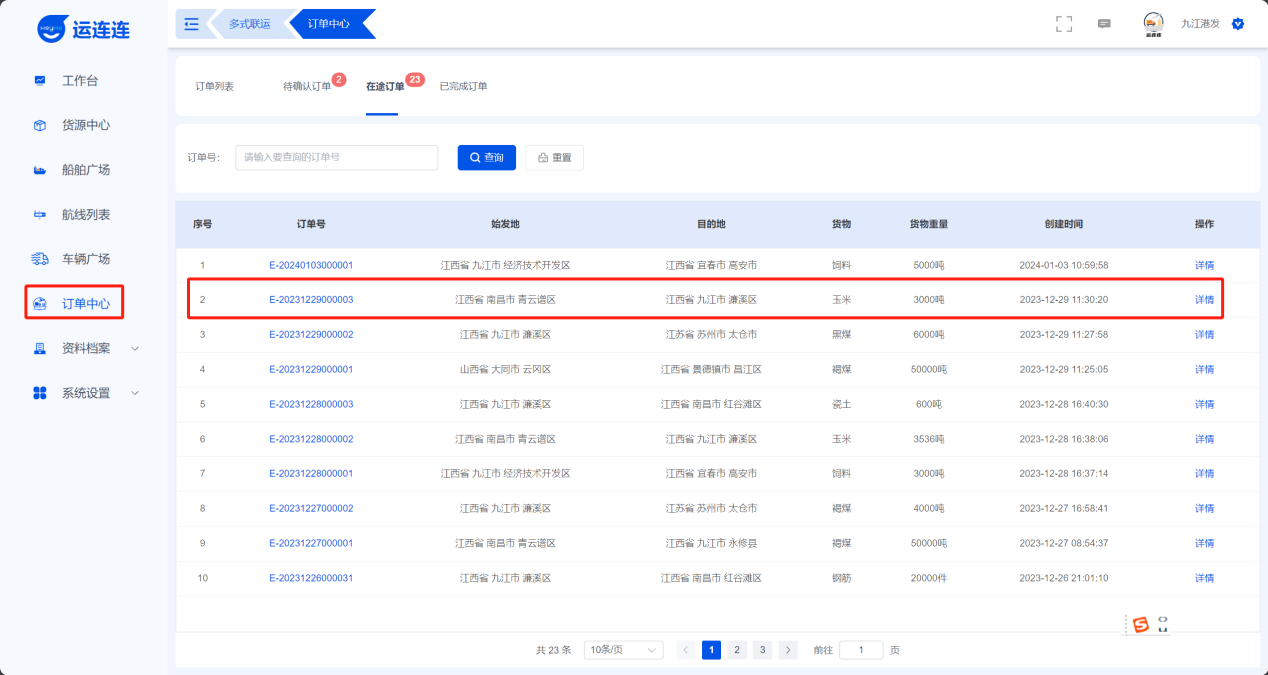Open the 10条/页 page size dropdown
The image size is (1268, 675).
pos(623,650)
